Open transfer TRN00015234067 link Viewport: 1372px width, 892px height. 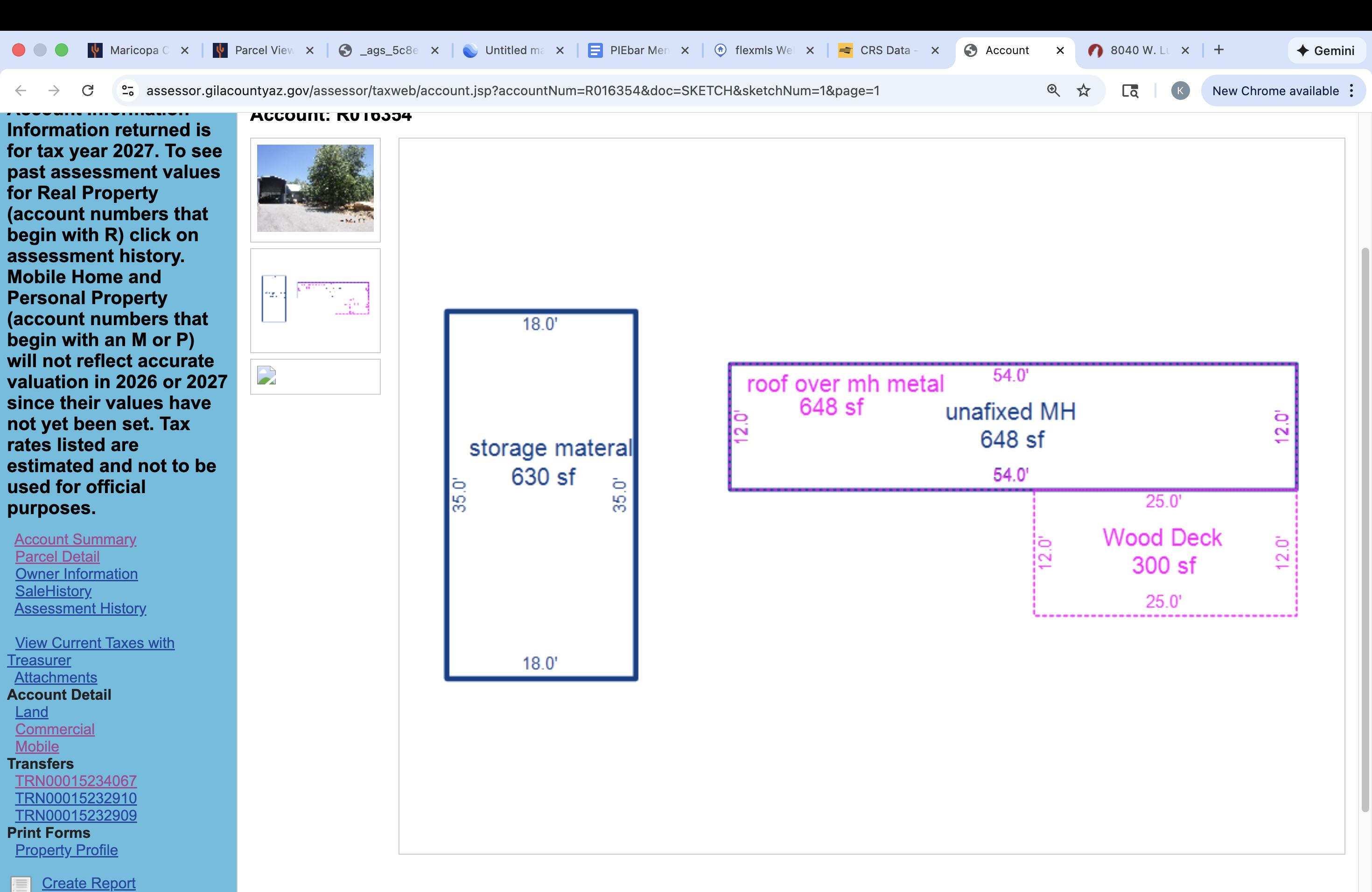coord(76,781)
